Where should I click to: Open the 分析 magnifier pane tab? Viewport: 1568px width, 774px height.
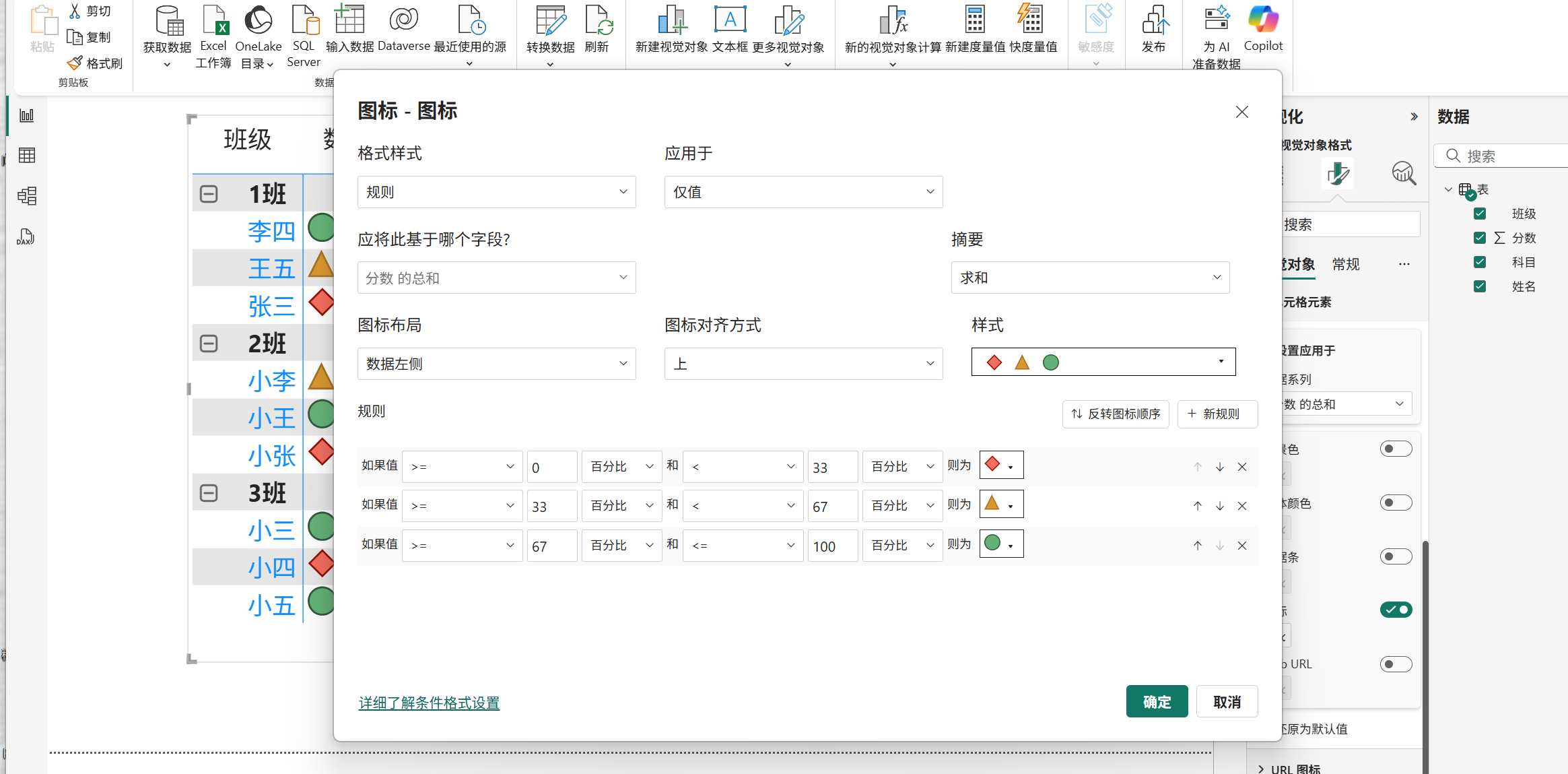1404,173
